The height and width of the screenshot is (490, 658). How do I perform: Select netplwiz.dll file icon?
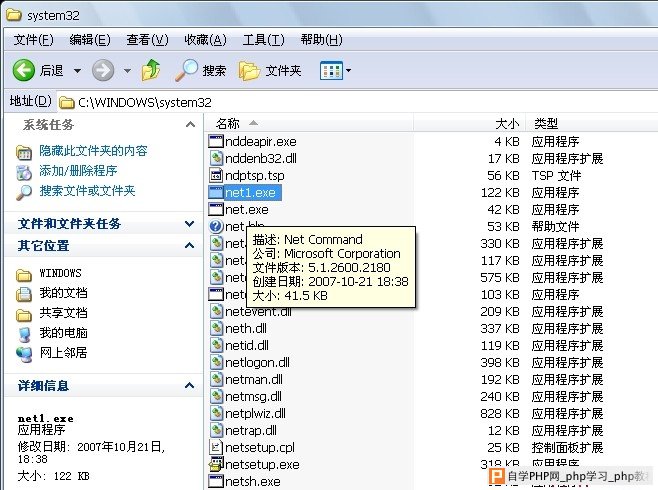[x=216, y=413]
